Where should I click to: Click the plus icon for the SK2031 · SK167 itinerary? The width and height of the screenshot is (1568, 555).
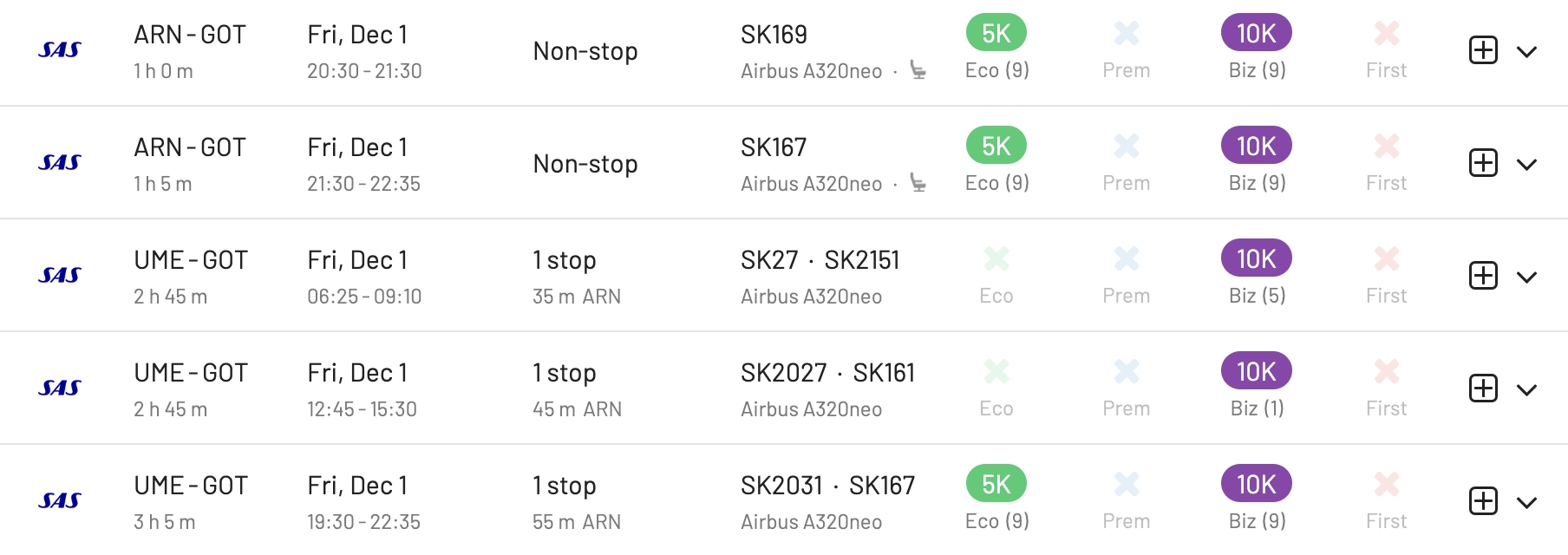(x=1483, y=501)
